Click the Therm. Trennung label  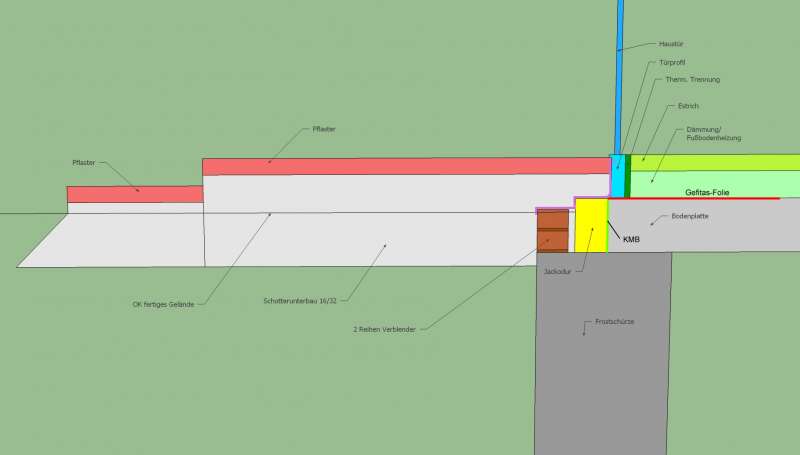[692, 79]
